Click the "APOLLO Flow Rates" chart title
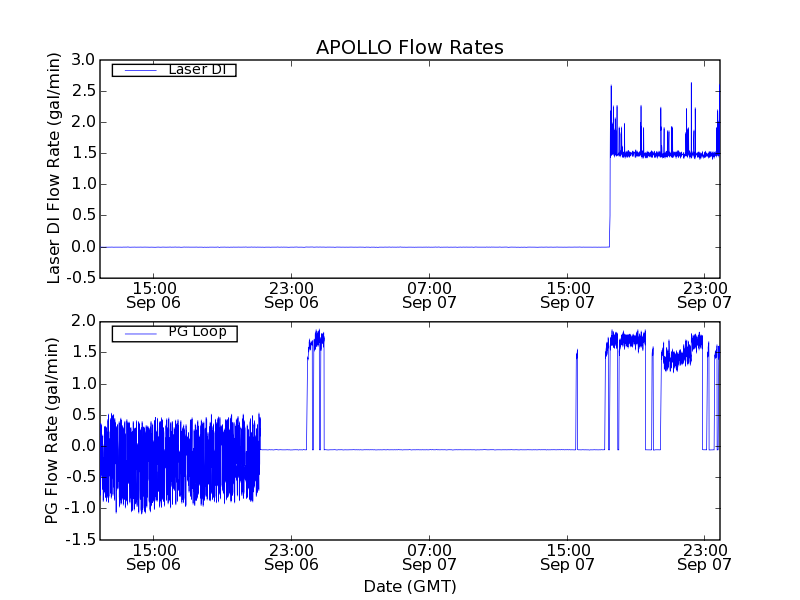 tap(410, 47)
